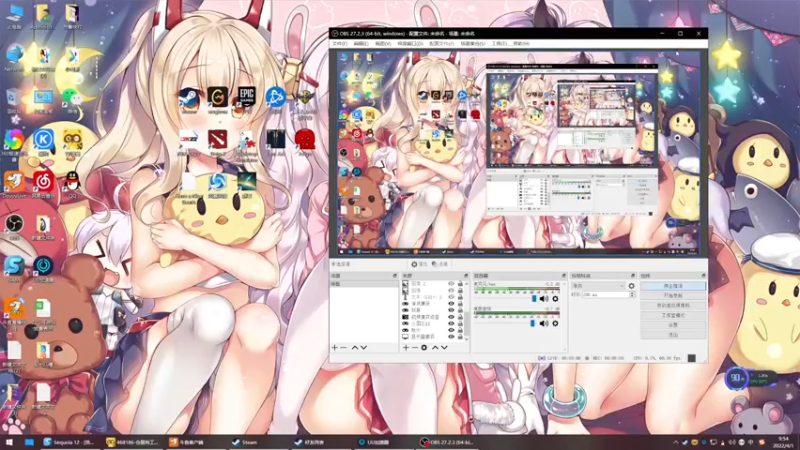Open the Steam desktop shortcut
The width and height of the screenshot is (800, 450).
click(187, 99)
